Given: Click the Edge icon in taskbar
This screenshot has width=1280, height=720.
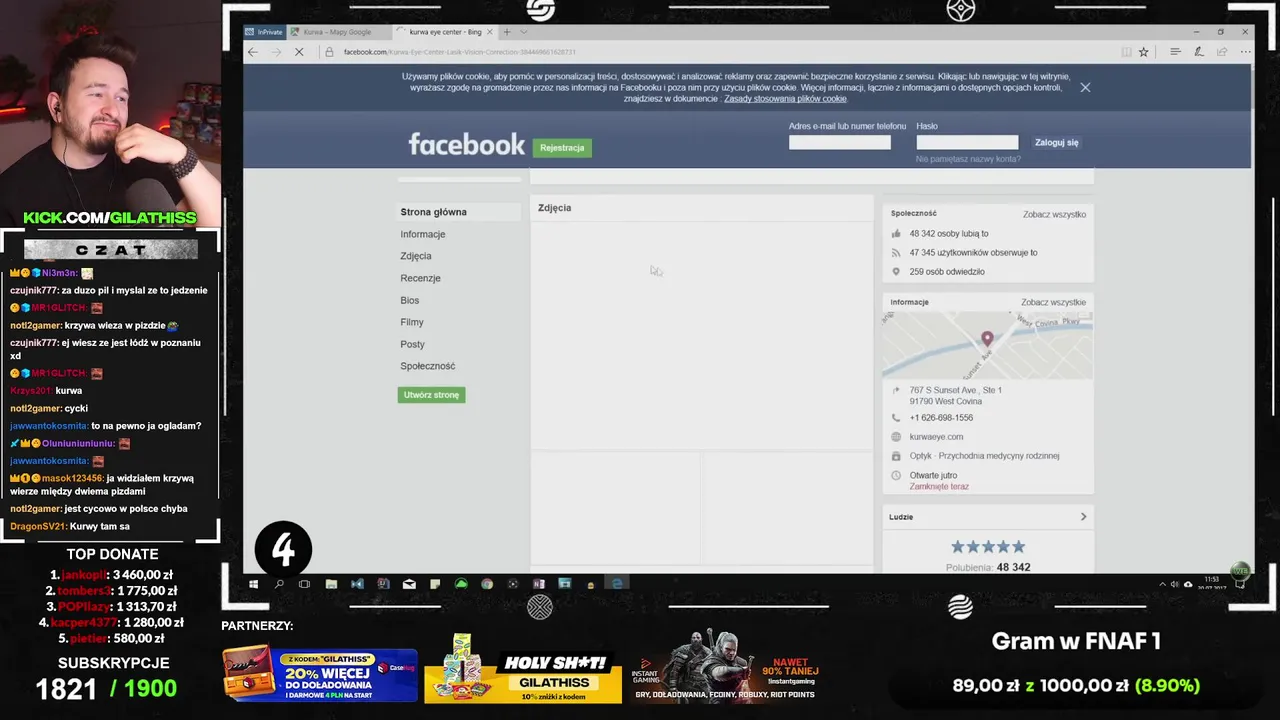Looking at the screenshot, I should click(x=617, y=584).
